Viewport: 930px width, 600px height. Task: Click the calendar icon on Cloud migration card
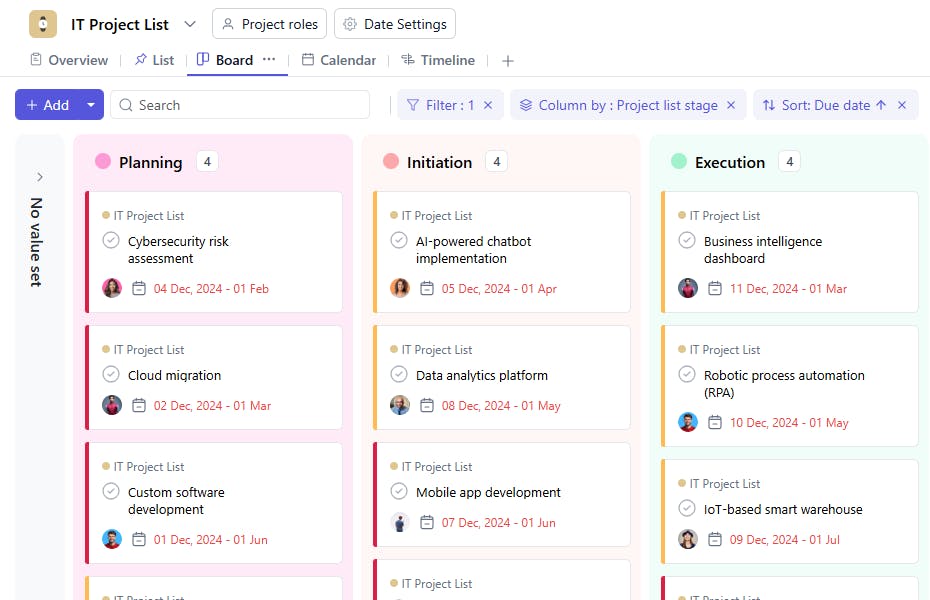coord(139,406)
